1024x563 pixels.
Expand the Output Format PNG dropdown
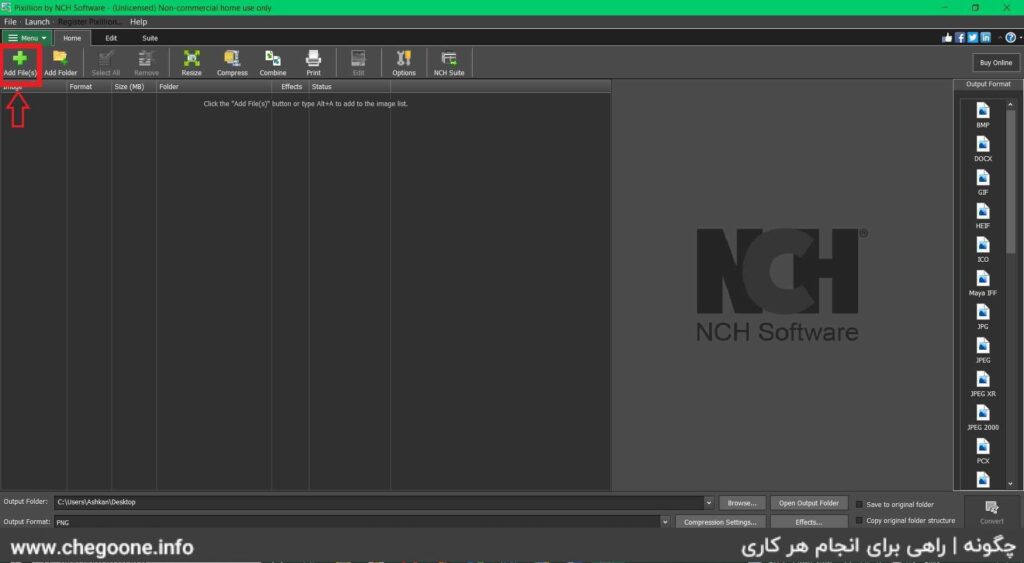click(x=665, y=522)
